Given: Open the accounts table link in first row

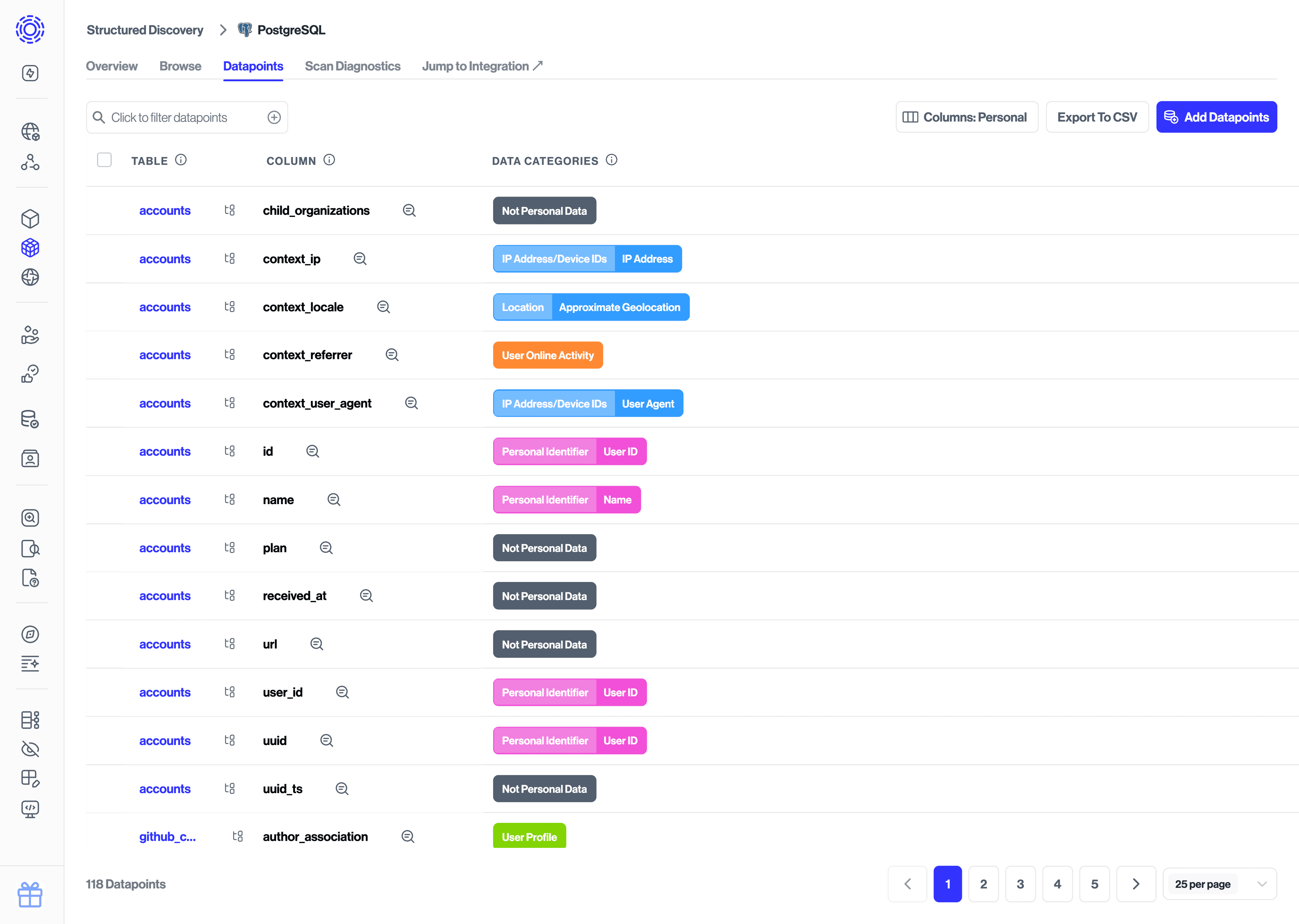Looking at the screenshot, I should coord(165,210).
